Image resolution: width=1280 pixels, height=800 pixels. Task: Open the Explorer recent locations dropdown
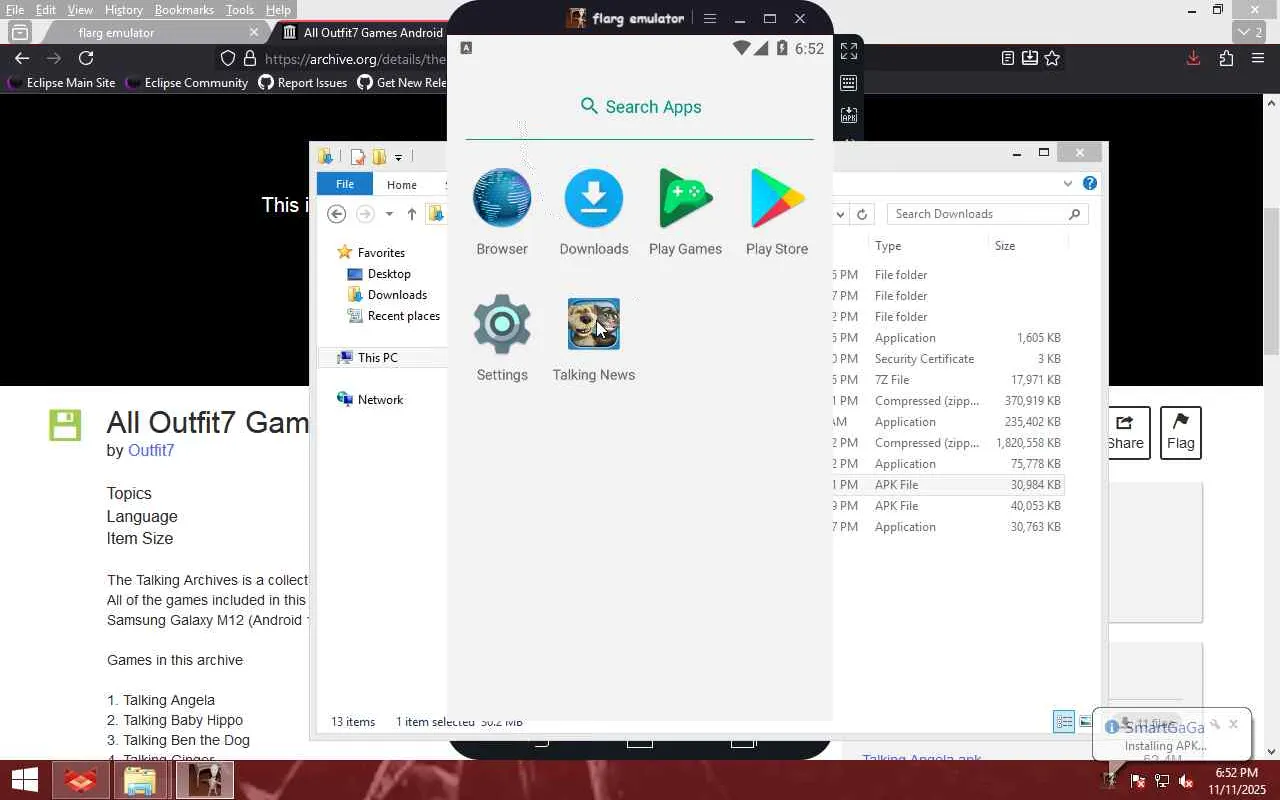tap(389, 214)
